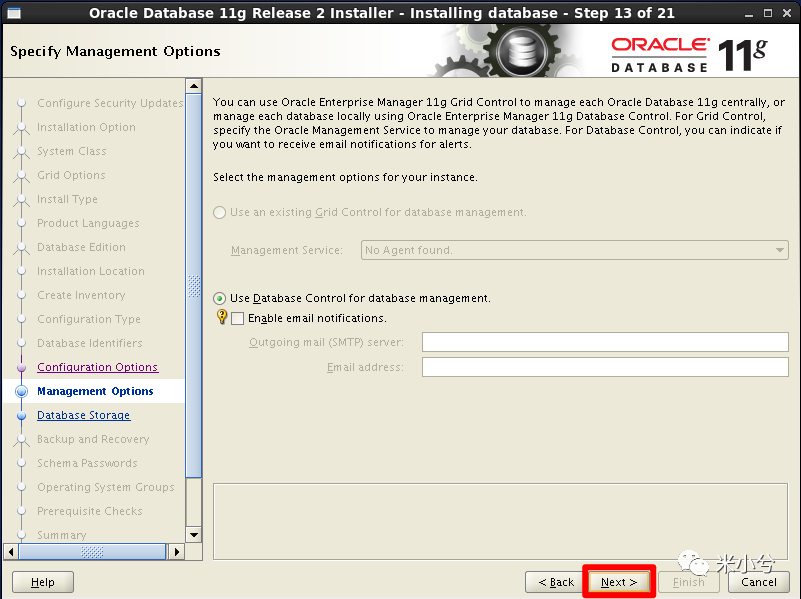Viewport: 801px width, 599px height.
Task: Open the Management Service dropdown
Action: tap(575, 250)
